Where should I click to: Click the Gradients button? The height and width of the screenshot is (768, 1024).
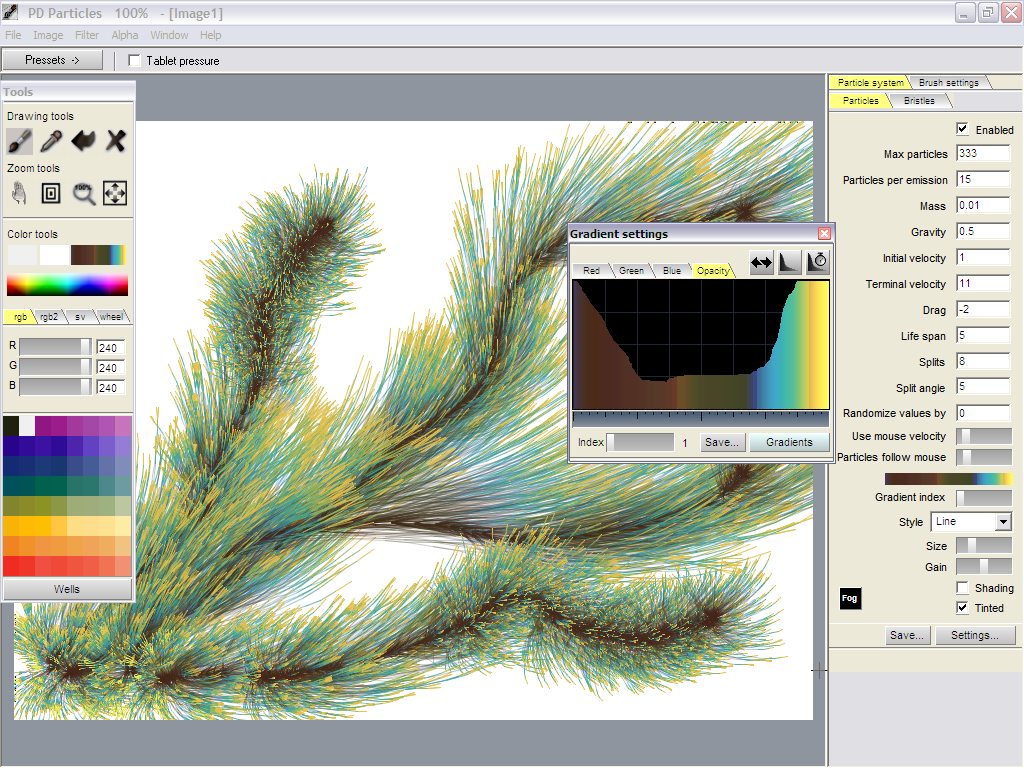pyautogui.click(x=789, y=442)
